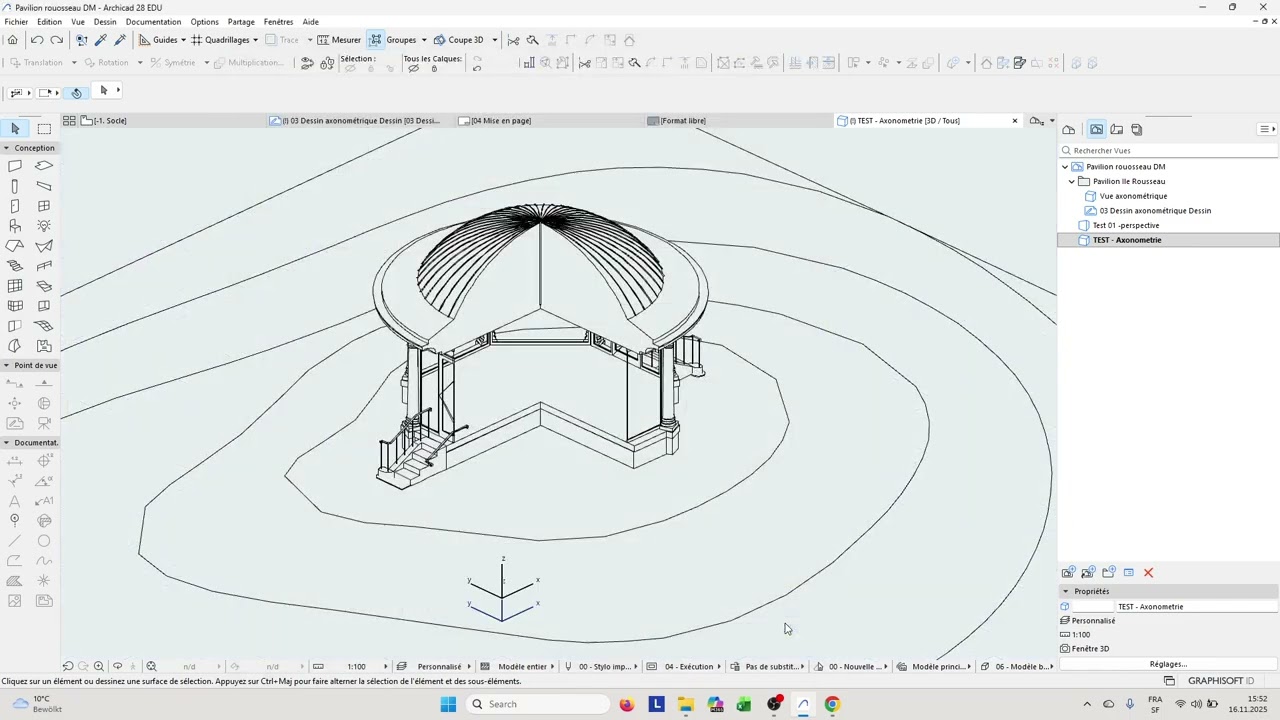Collapse the Propriétés panel section
The image size is (1280, 720).
pos(1066,591)
